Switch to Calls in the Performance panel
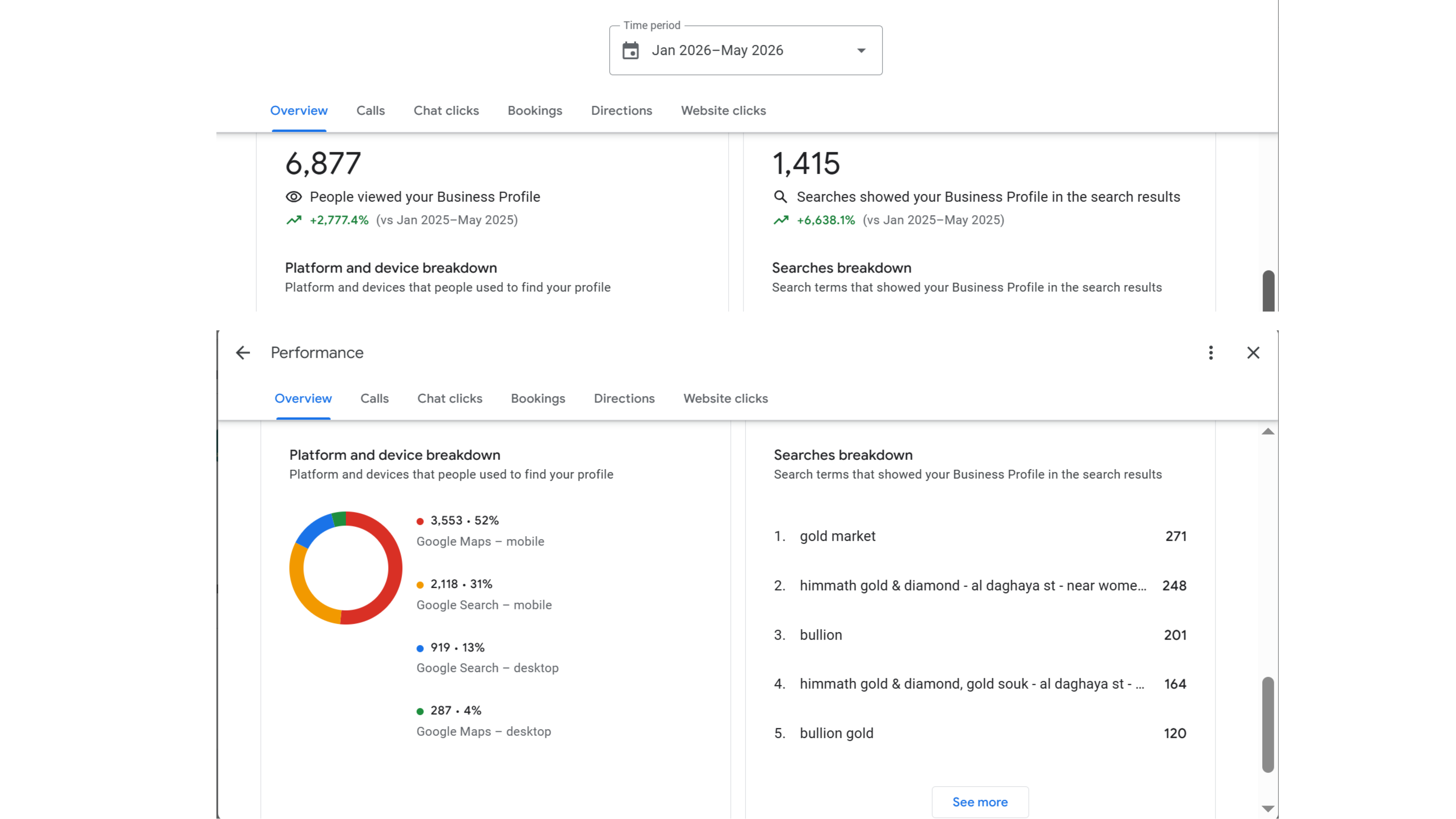Screen dimensions: 1456x819 click(375, 398)
